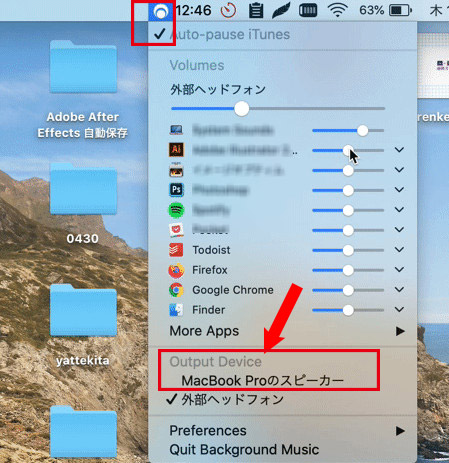Open the clipboard icon in menu bar
Image resolution: width=449 pixels, height=463 pixels.
pyautogui.click(x=256, y=10)
